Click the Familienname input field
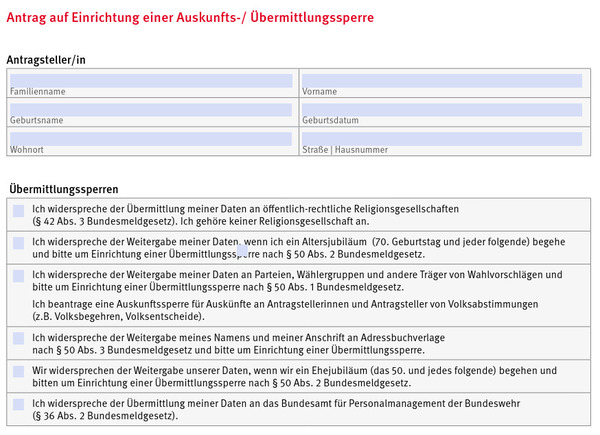 coord(151,81)
